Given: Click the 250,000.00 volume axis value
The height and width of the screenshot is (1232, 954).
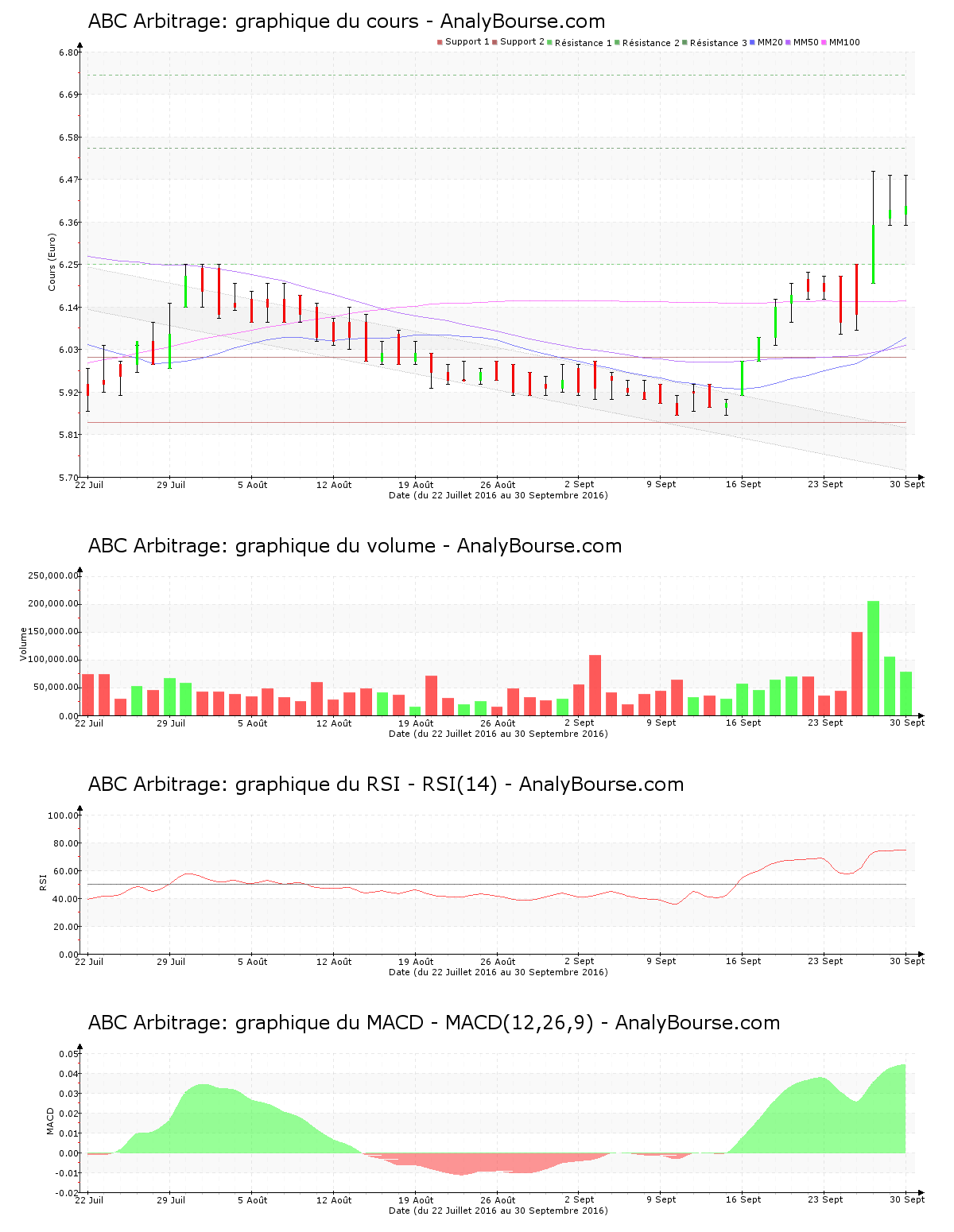Looking at the screenshot, I should coord(54,575).
